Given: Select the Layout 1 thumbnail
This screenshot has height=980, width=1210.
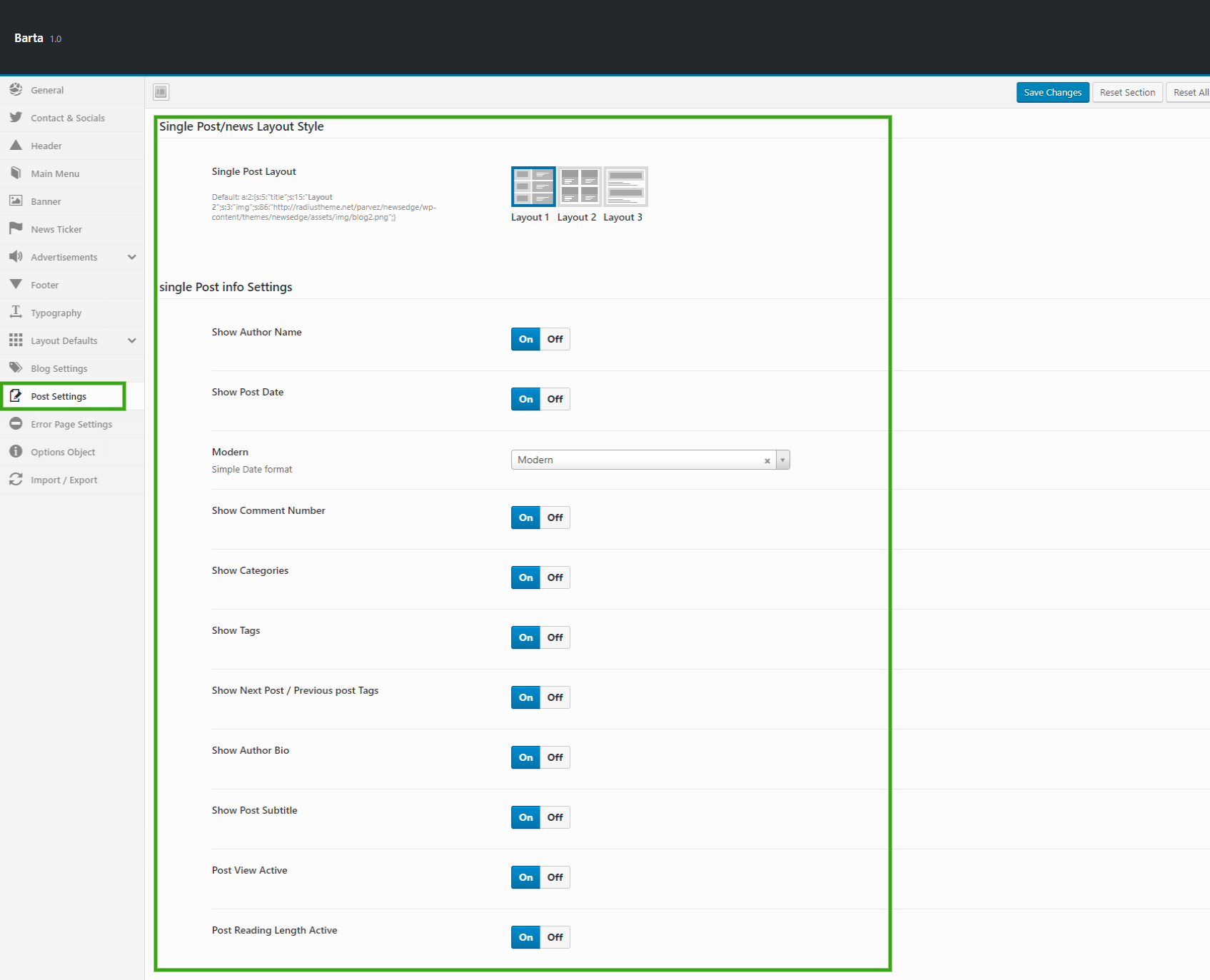Looking at the screenshot, I should [533, 186].
